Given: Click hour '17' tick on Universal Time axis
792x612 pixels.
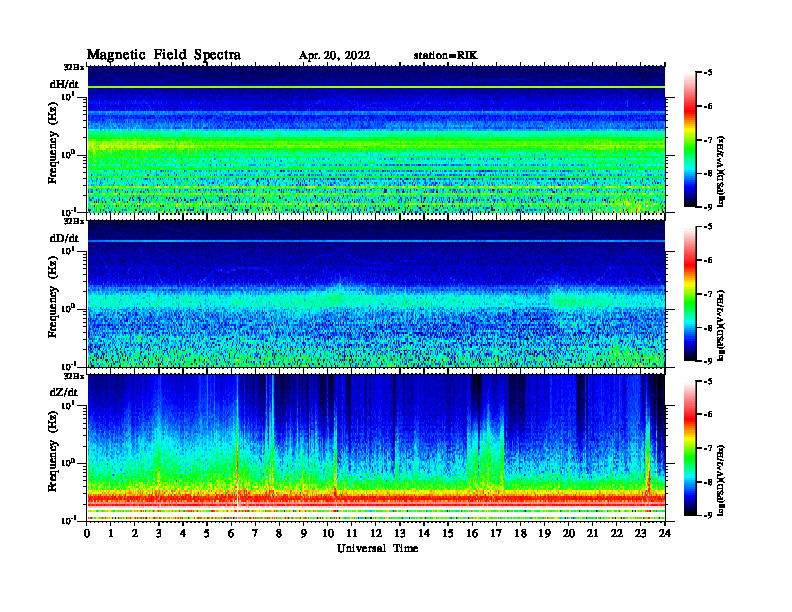Looking at the screenshot, I should [497, 533].
